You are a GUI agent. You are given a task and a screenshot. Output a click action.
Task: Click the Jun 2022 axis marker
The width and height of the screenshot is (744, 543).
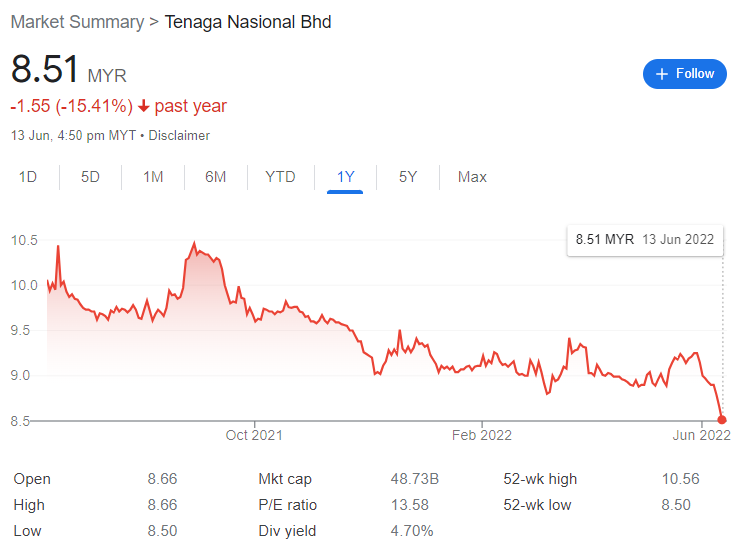click(701, 435)
